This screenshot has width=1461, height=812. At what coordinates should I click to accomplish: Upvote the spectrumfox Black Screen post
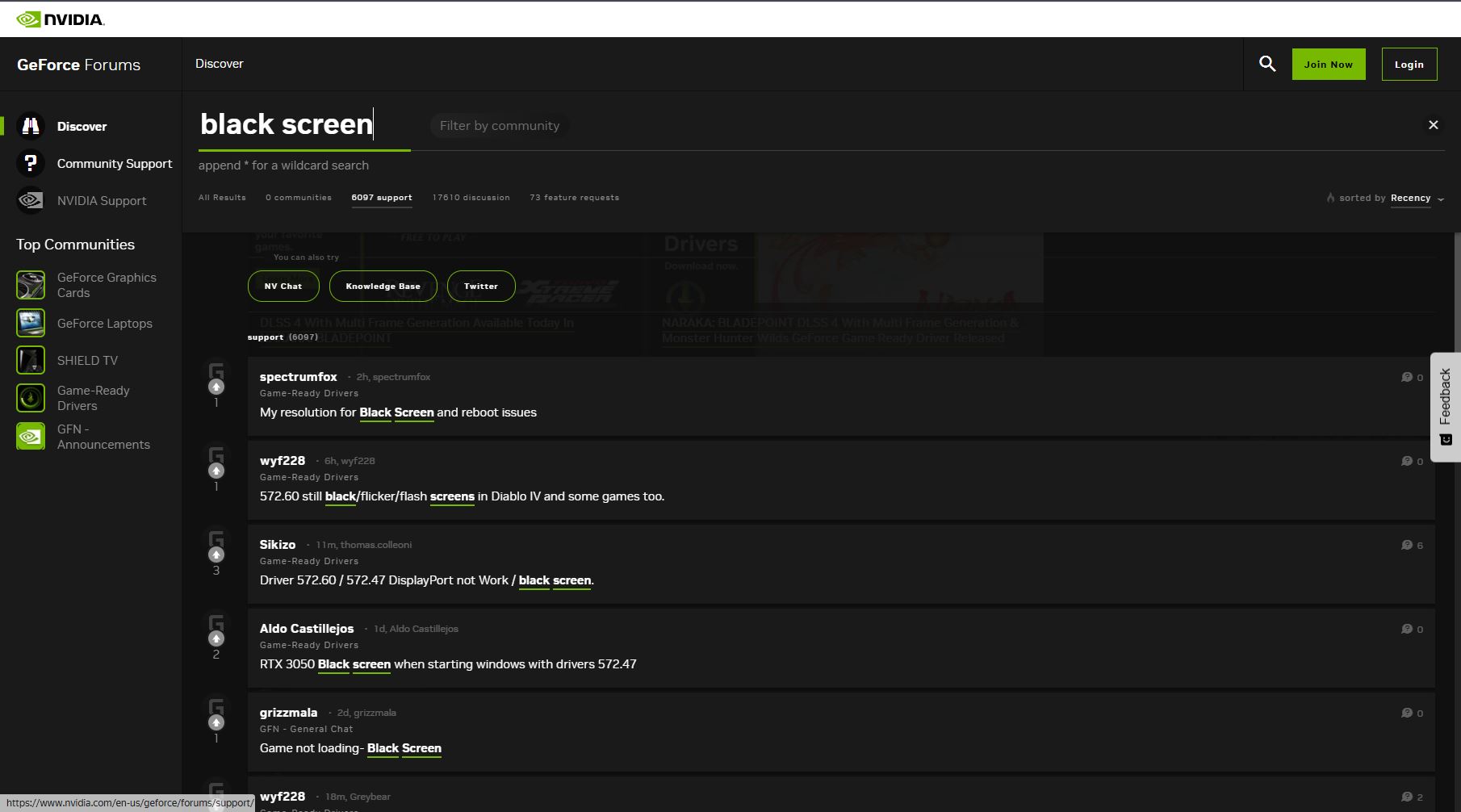click(216, 387)
